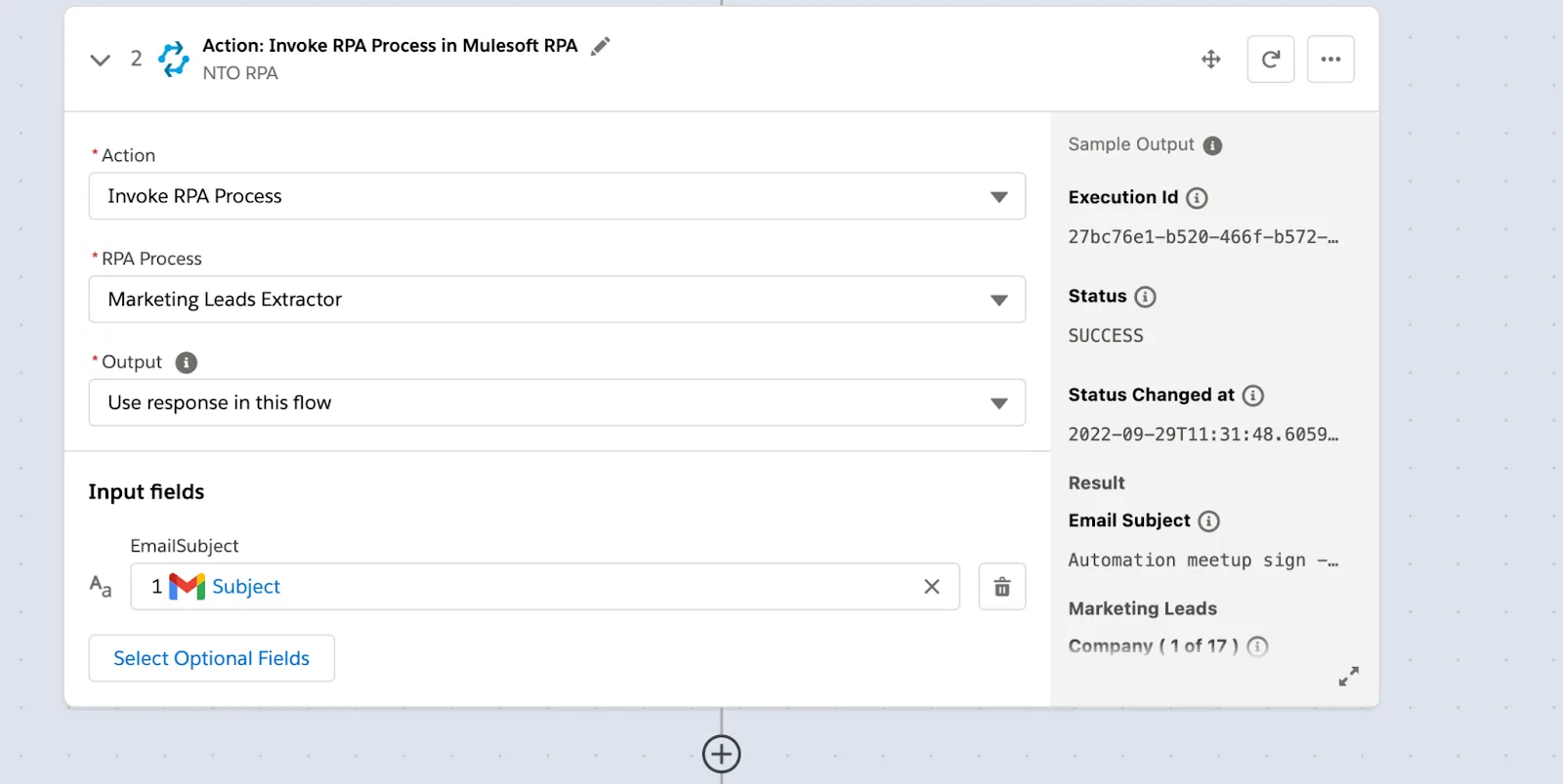Show Sample Output info tooltip
1563x784 pixels.
1212,145
